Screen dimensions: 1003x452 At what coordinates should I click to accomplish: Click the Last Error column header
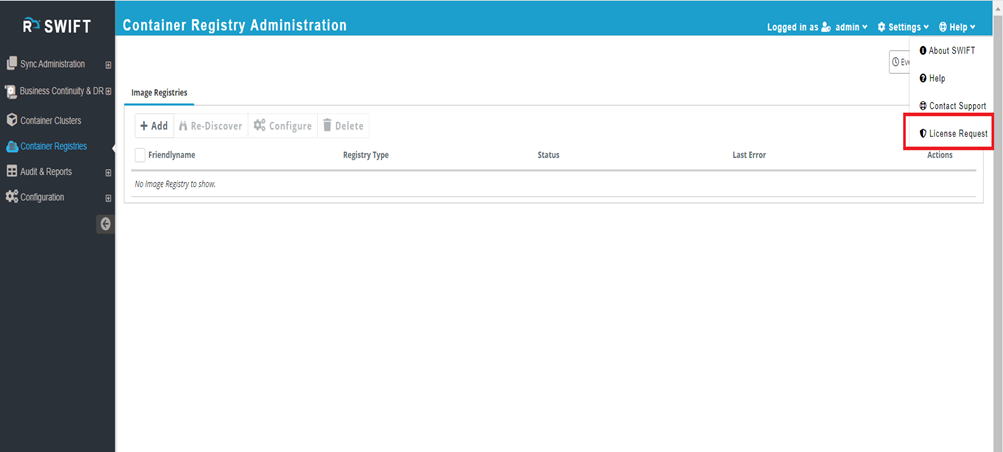coord(749,155)
